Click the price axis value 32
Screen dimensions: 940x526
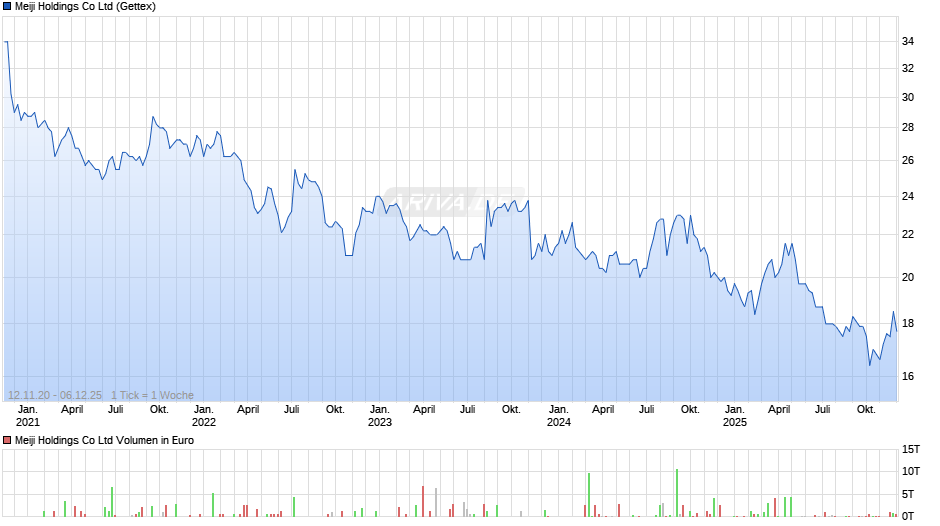908,68
